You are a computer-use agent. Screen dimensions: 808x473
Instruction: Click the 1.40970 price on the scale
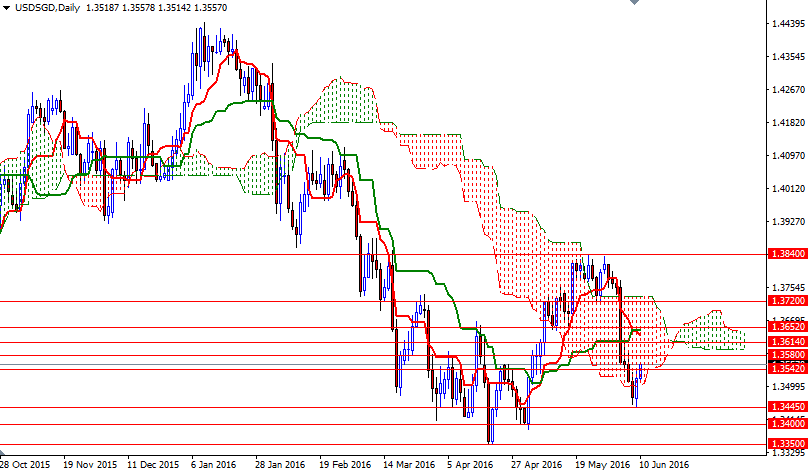click(x=786, y=156)
